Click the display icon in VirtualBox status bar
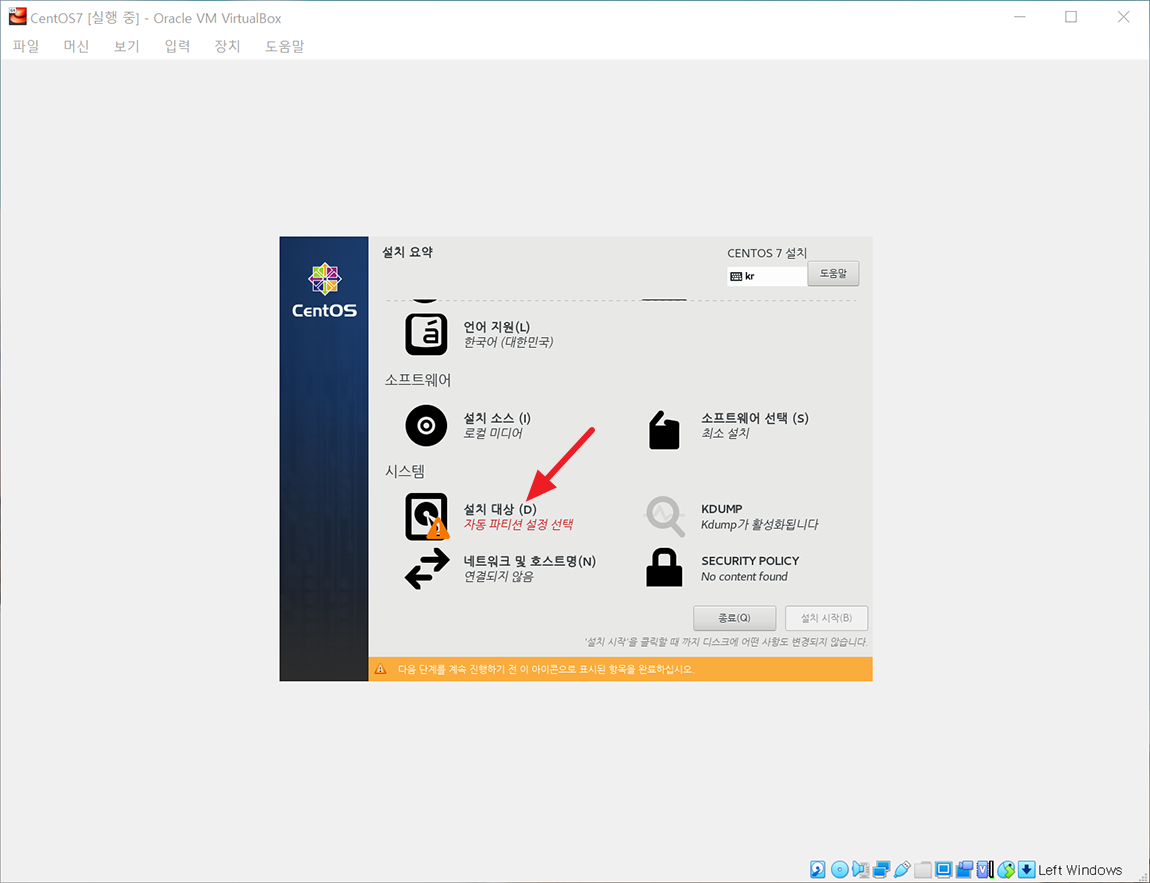Image resolution: width=1150 pixels, height=883 pixels. point(944,869)
